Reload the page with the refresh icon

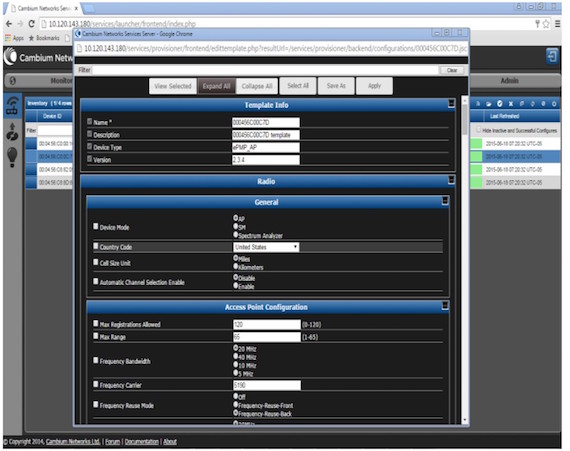click(x=31, y=24)
